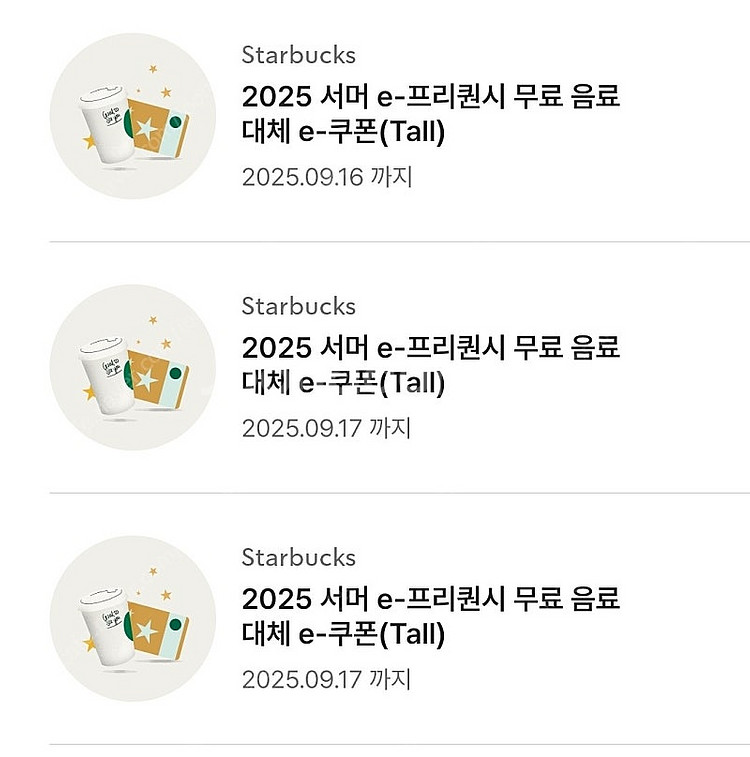Image resolution: width=750 pixels, height=757 pixels.
Task: Select the Starbucks brand label on the second coupon
Action: click(298, 306)
